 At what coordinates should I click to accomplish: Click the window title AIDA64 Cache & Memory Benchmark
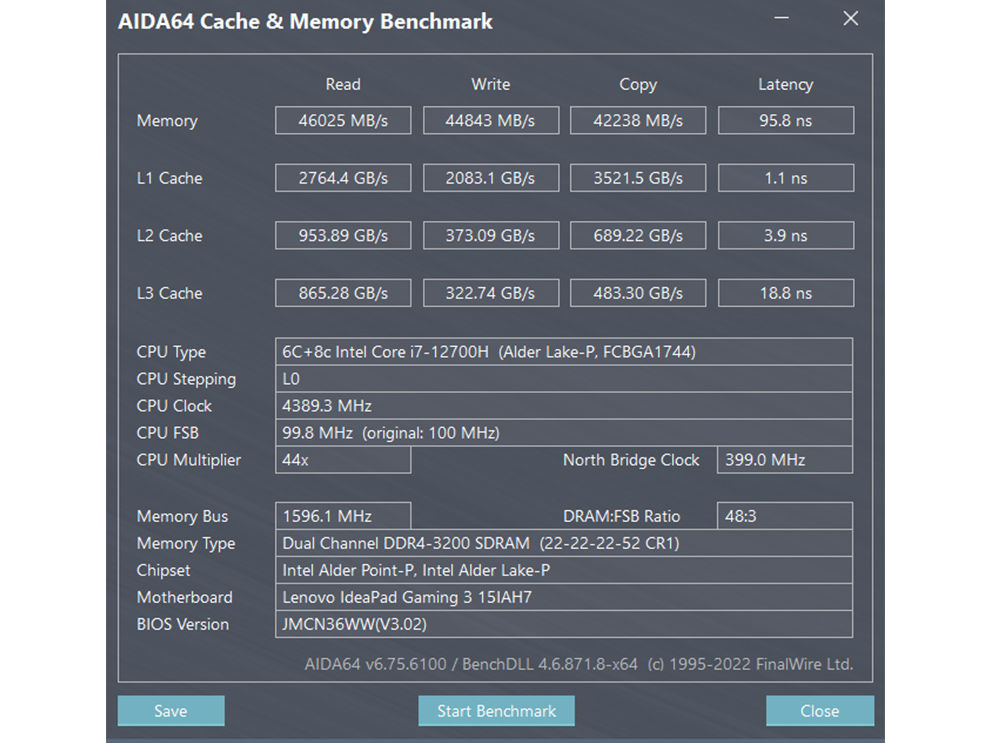(305, 21)
